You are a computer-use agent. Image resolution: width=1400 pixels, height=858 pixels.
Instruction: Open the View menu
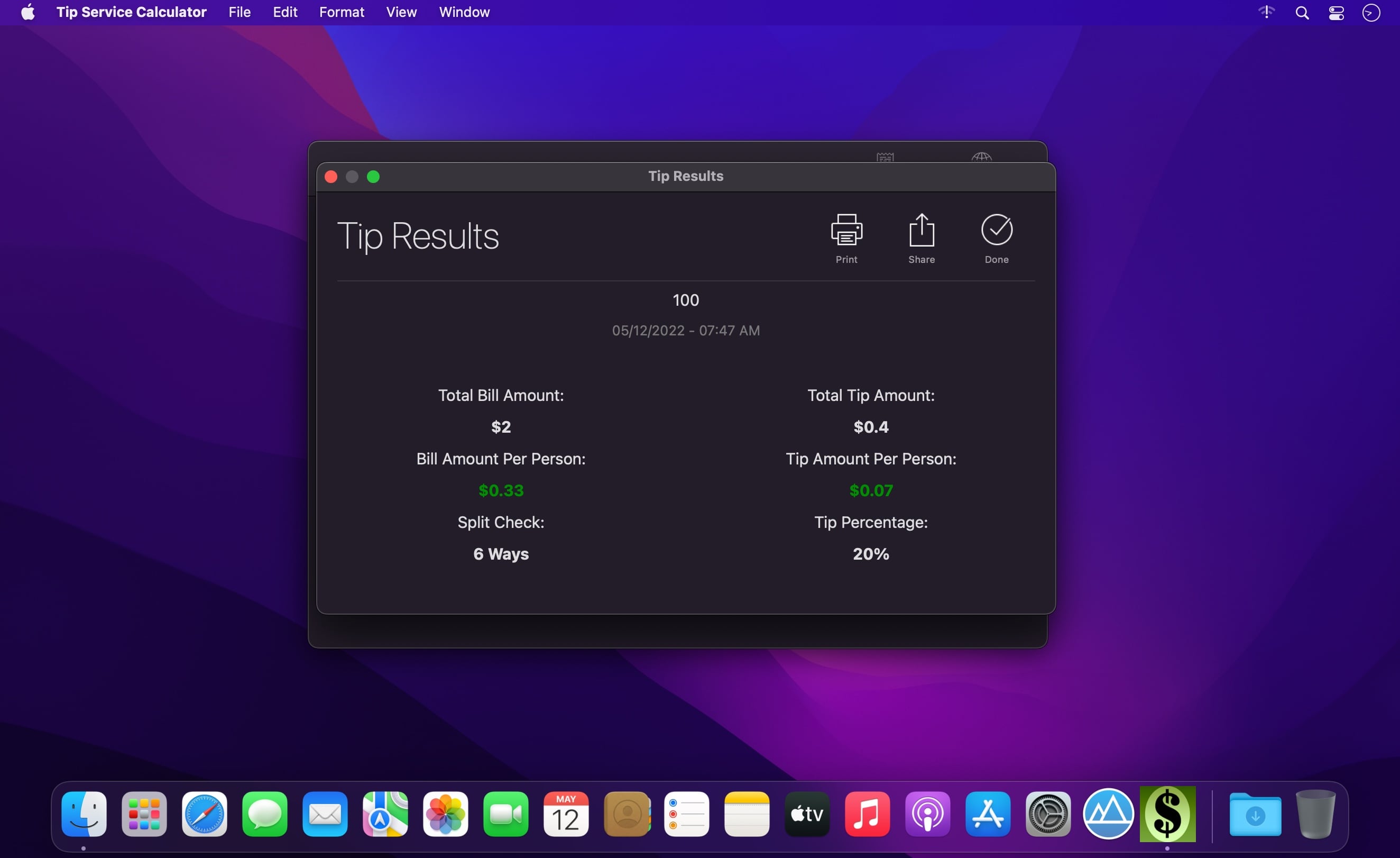[401, 13]
